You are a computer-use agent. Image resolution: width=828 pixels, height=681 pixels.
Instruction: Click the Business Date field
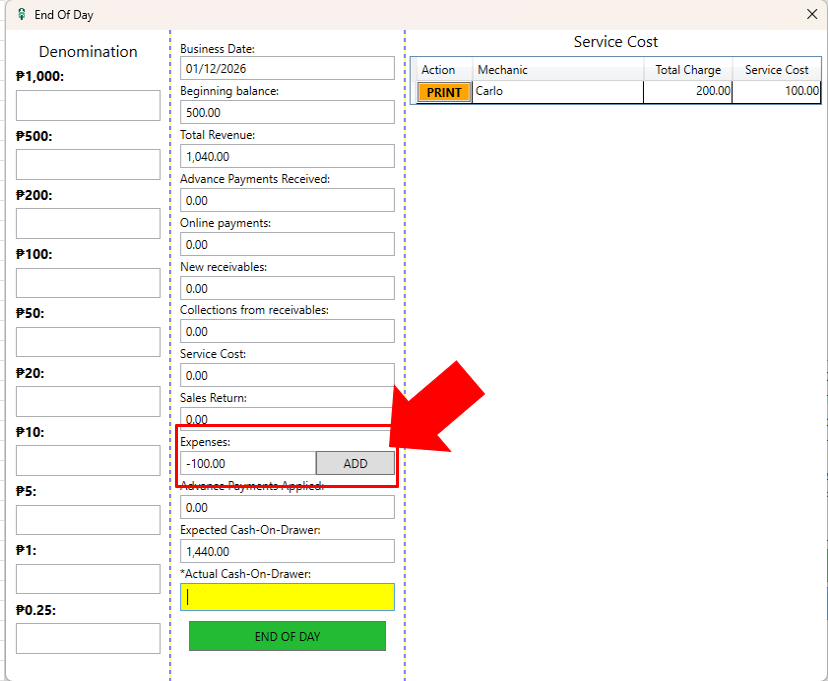pos(287,68)
